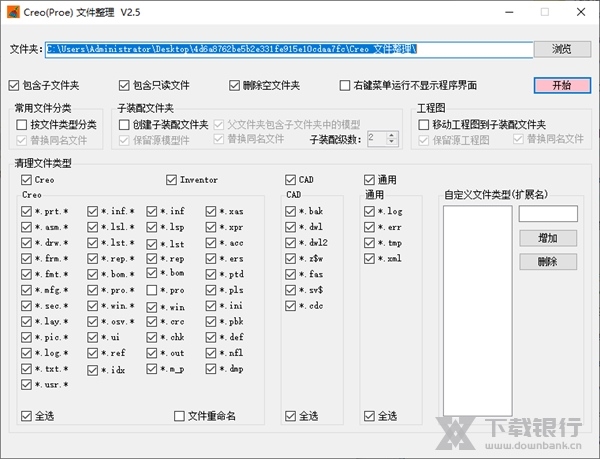Click the pink 开始 start button
This screenshot has height=459, width=600.
(x=562, y=85)
